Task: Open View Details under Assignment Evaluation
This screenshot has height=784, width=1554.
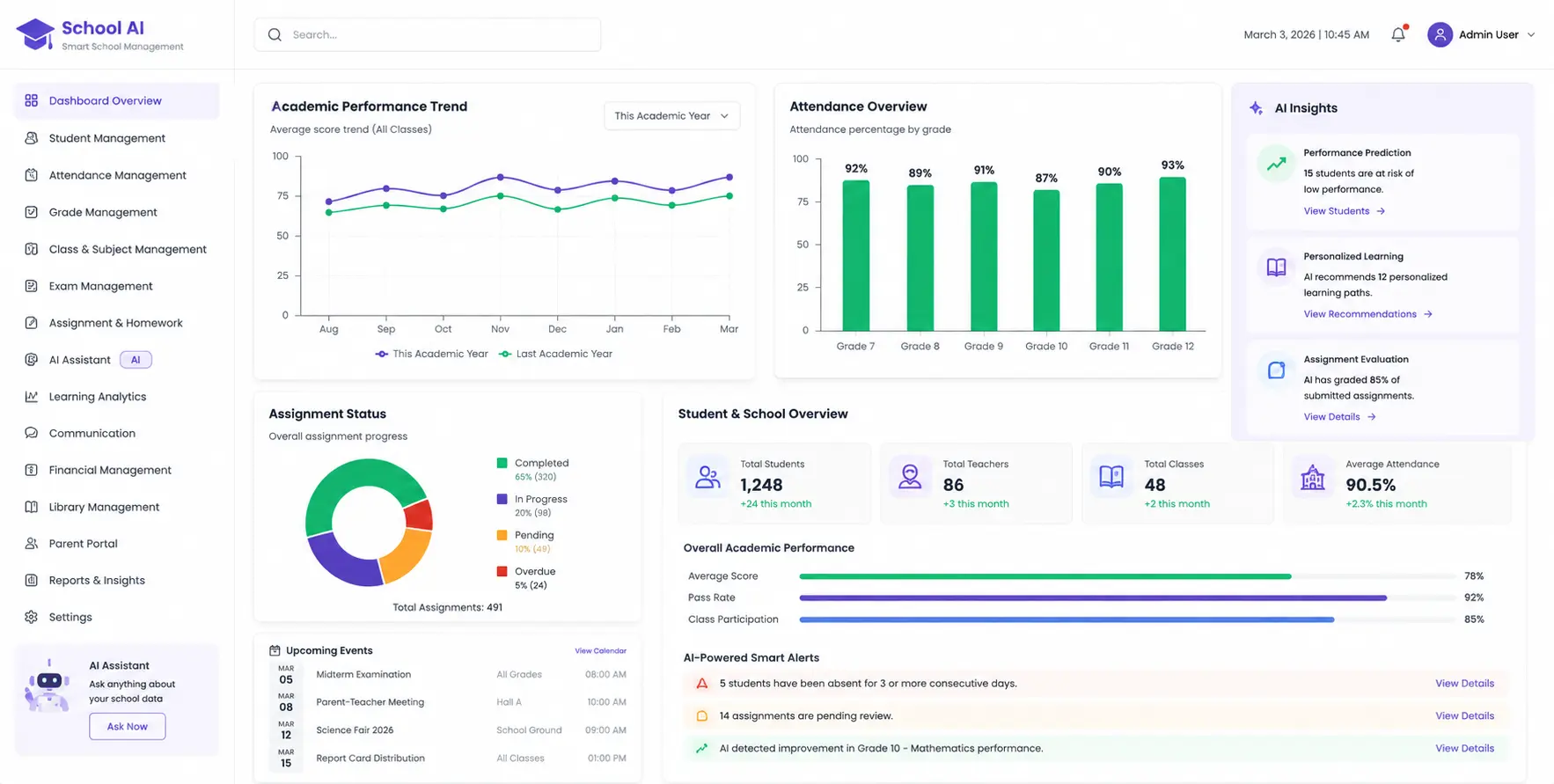Action: (1339, 417)
